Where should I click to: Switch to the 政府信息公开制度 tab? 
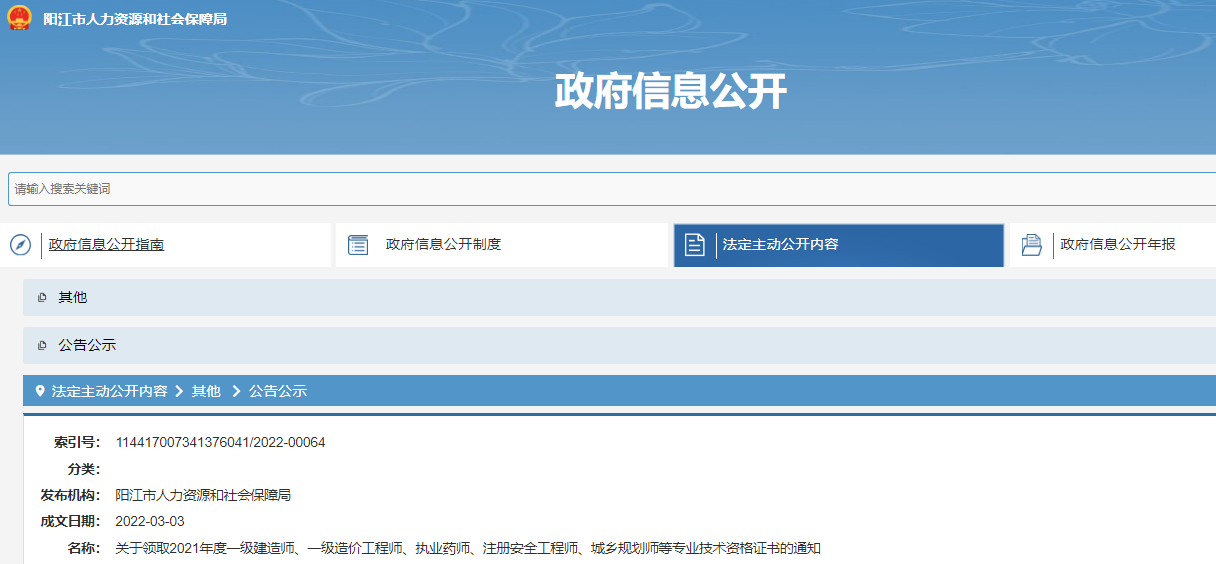coord(443,245)
